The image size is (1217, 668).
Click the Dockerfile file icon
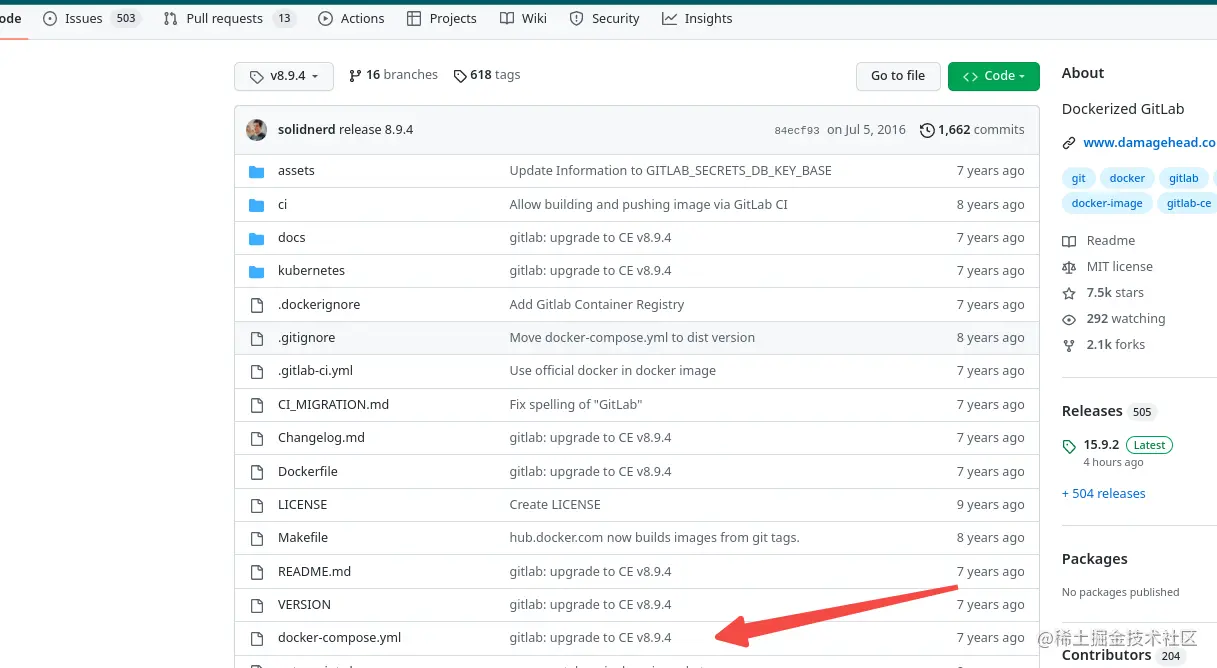(257, 472)
